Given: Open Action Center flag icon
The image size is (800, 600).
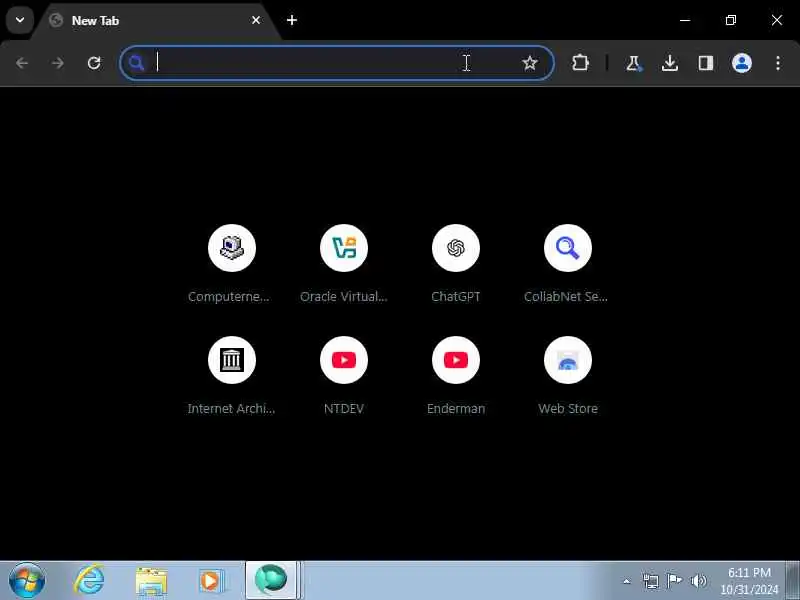Looking at the screenshot, I should click(674, 581).
